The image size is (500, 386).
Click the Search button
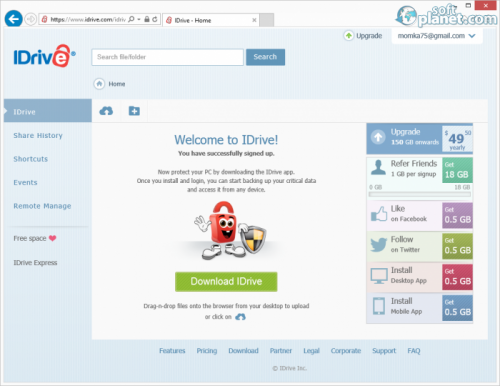(x=265, y=57)
